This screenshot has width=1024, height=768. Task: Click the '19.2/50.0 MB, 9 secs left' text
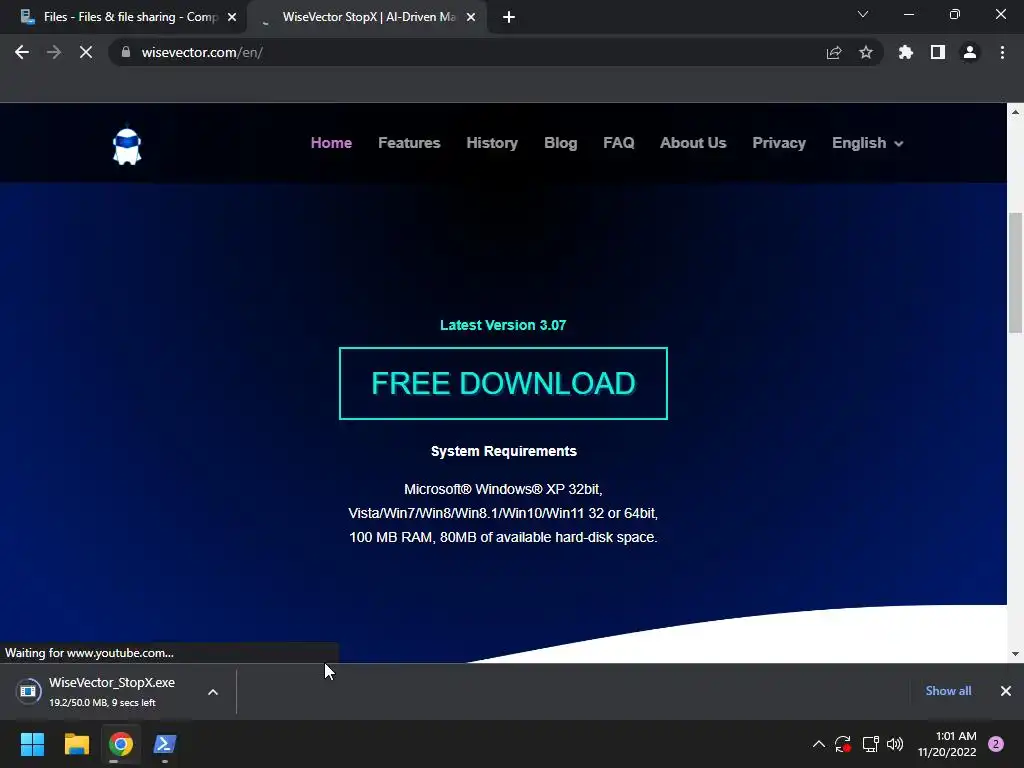102,703
